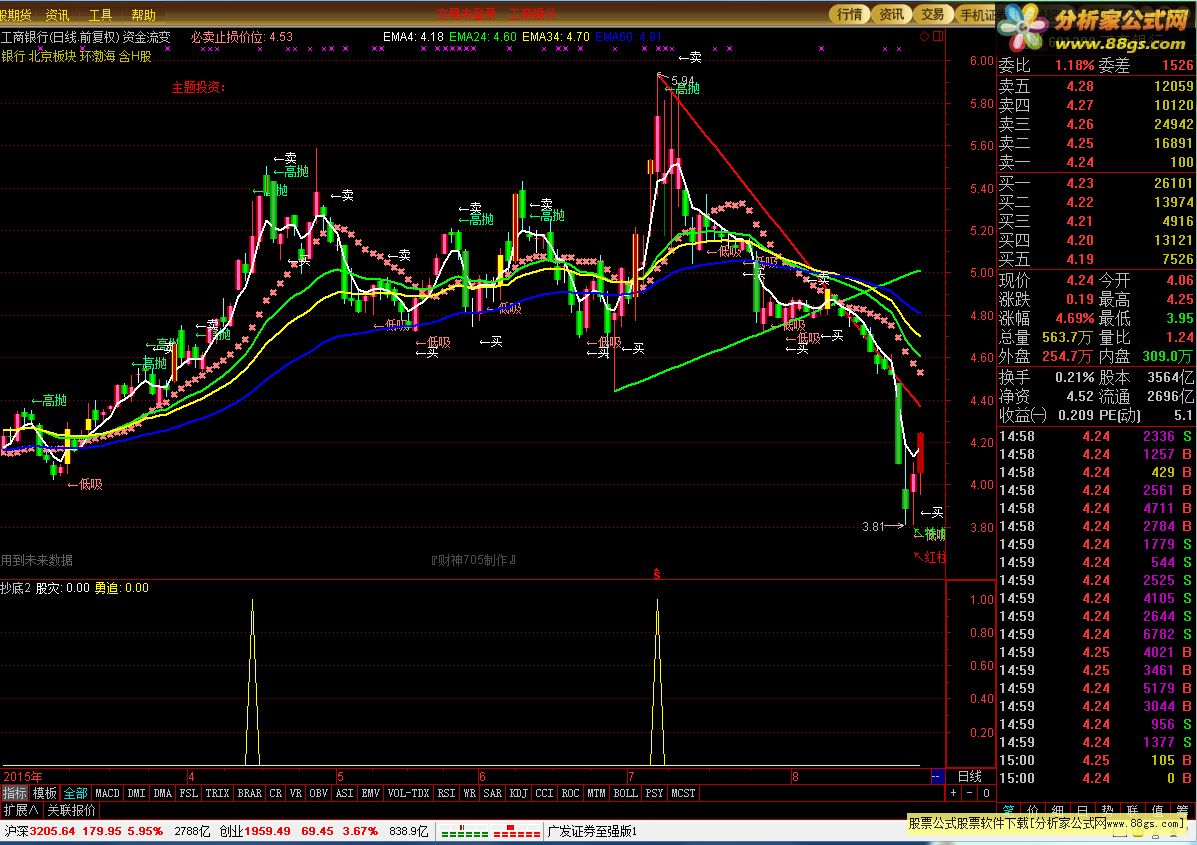Click the red bar indicator in status bar
This screenshot has width=1197, height=845.
tap(517, 831)
